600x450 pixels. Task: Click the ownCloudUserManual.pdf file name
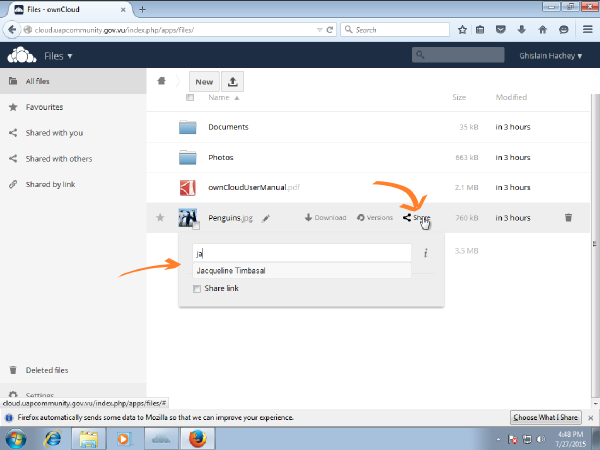[x=254, y=188]
